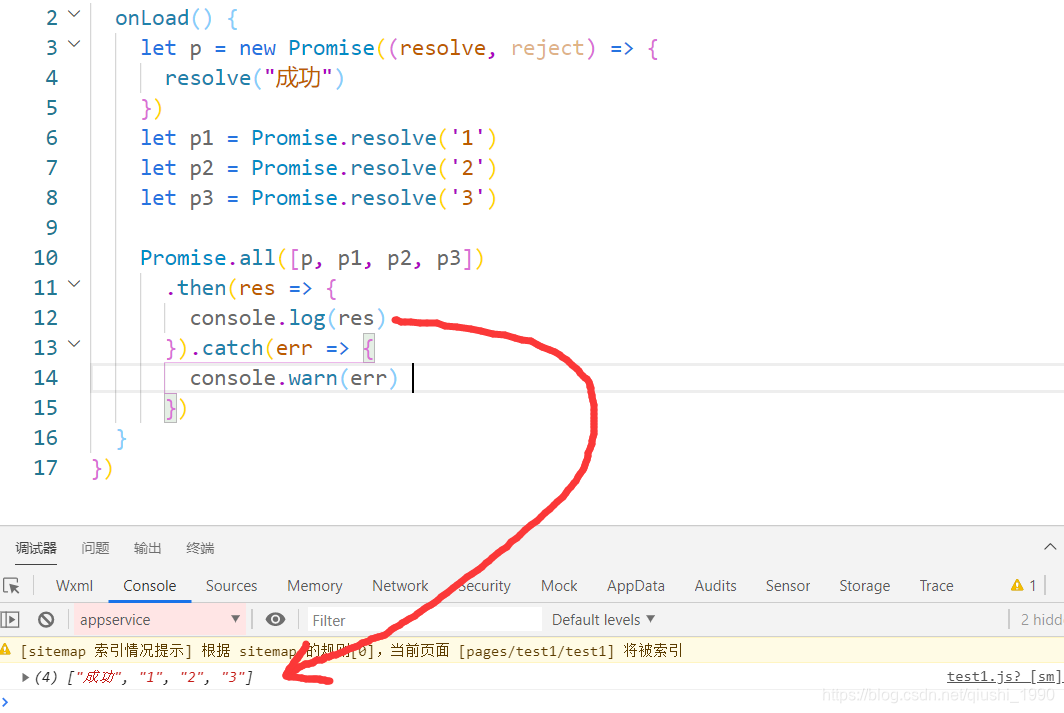This screenshot has height=713, width=1064.
Task: Open the appservice context dropdown
Action: point(159,619)
